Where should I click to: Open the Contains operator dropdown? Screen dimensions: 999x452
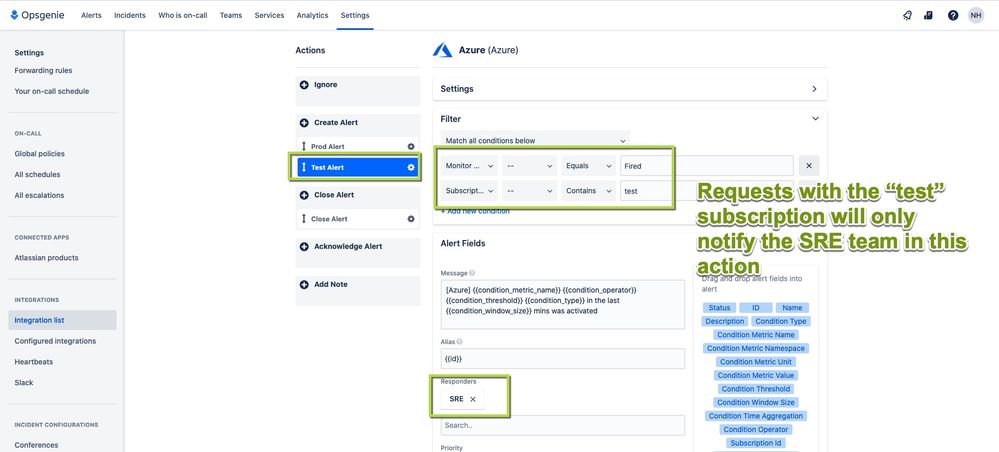pyautogui.click(x=588, y=191)
